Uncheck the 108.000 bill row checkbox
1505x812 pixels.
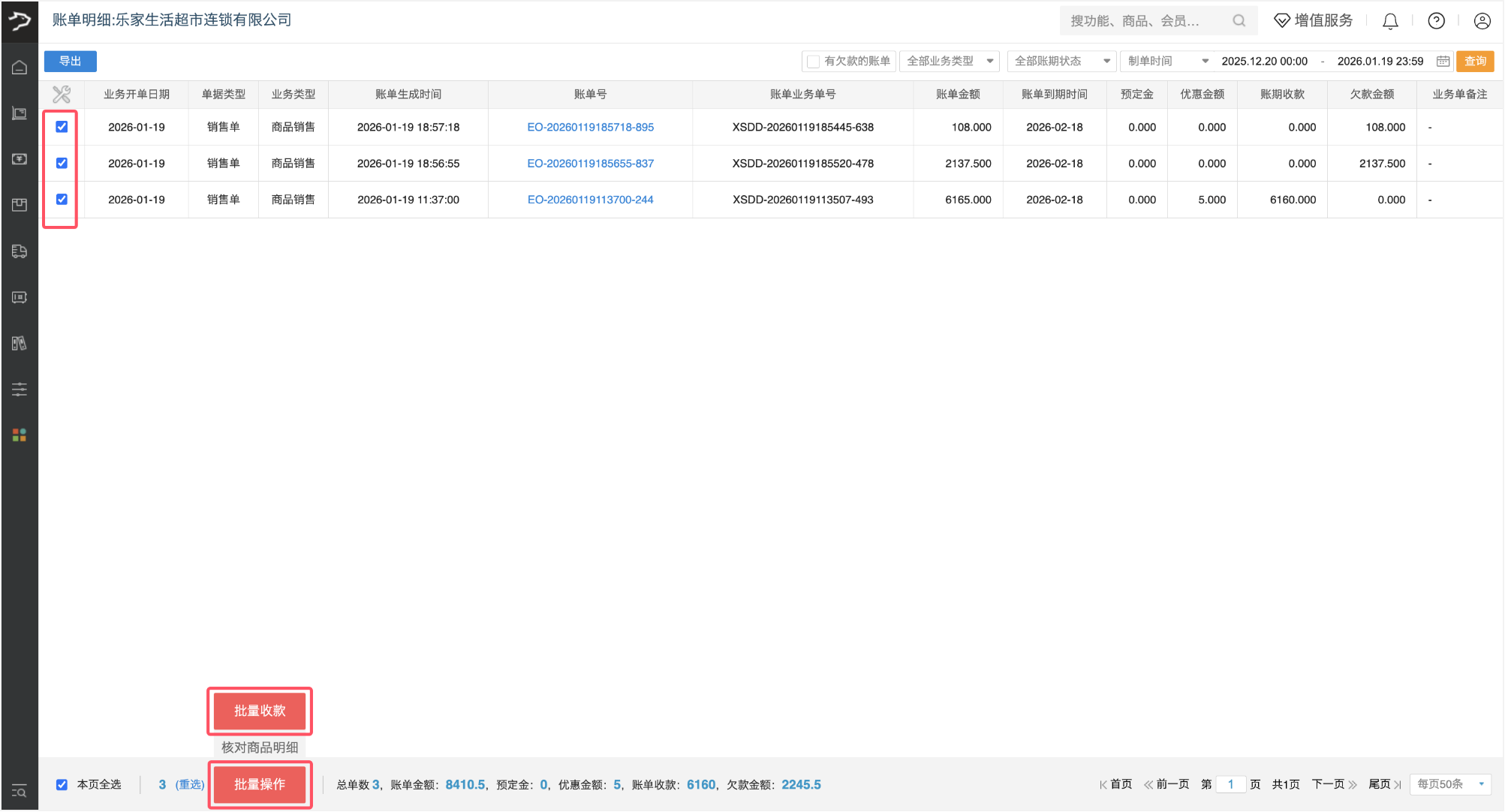[62, 127]
